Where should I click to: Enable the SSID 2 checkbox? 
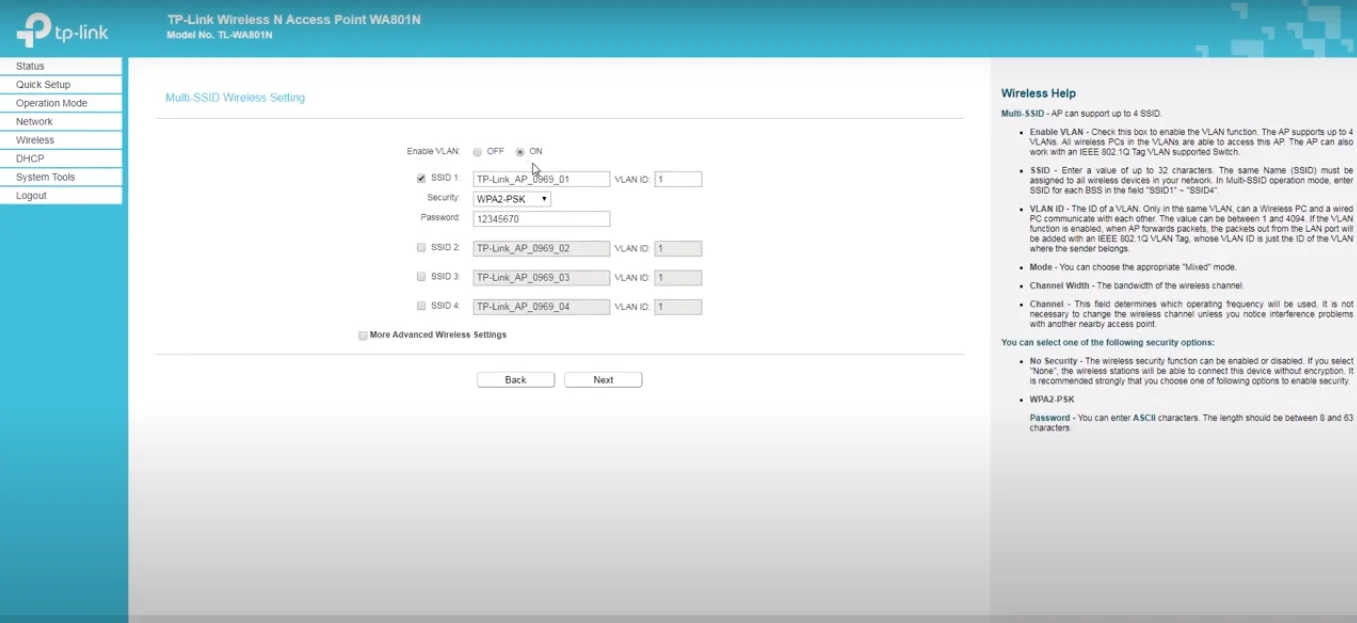pyautogui.click(x=421, y=248)
